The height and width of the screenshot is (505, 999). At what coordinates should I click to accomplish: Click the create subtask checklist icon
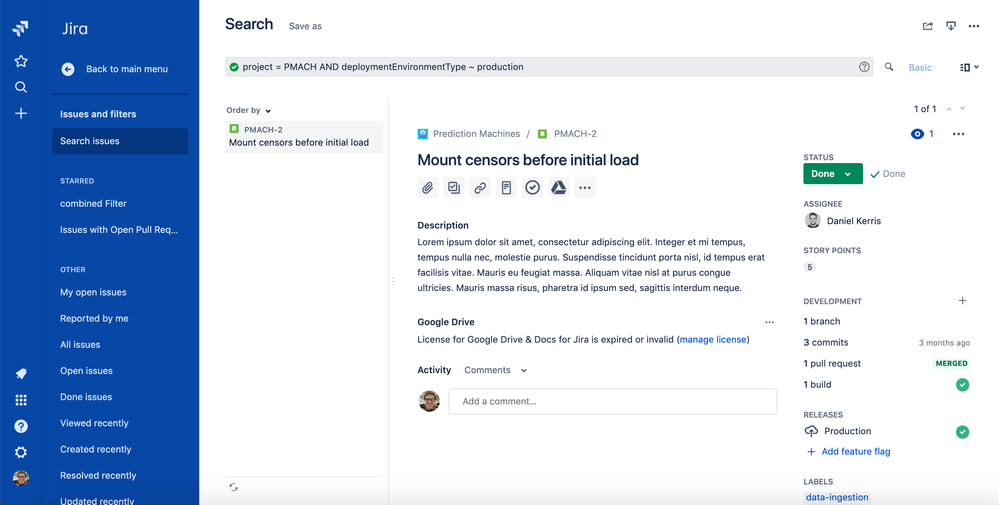pos(454,187)
